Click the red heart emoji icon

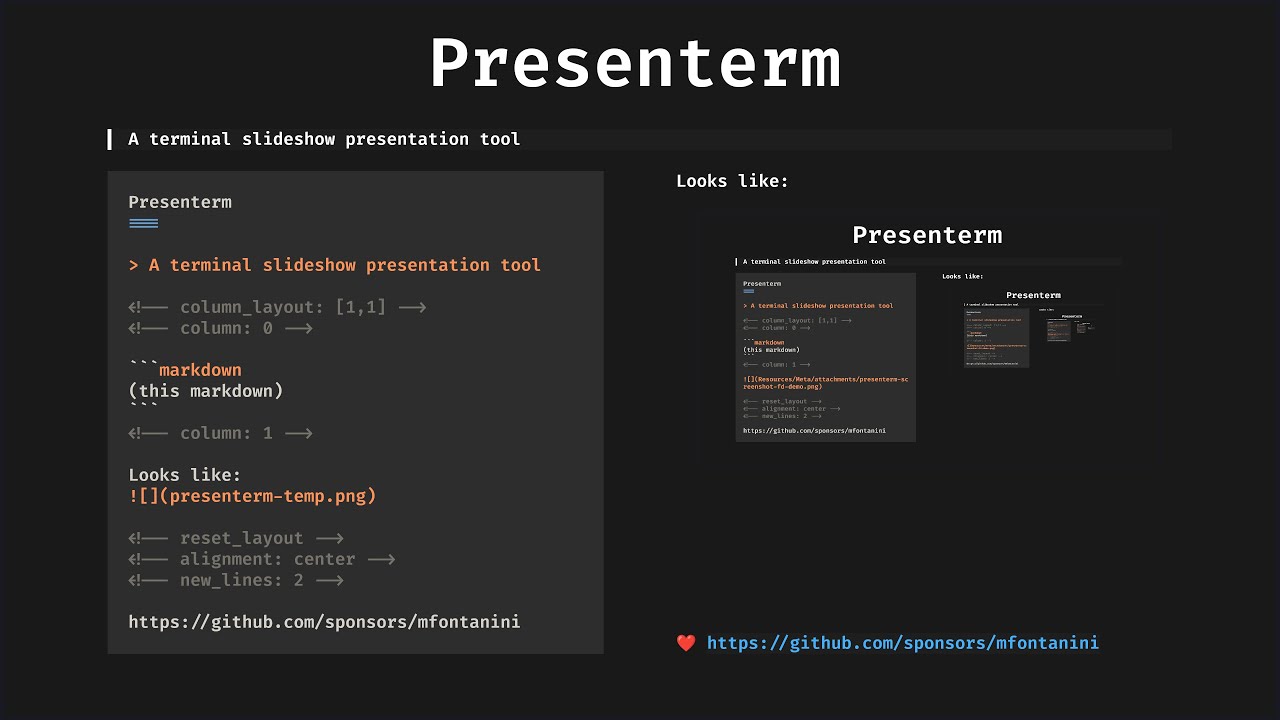(x=686, y=643)
